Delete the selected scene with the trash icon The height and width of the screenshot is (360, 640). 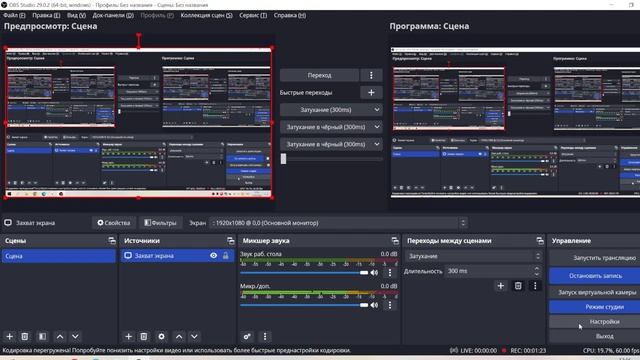pyautogui.click(x=24, y=336)
